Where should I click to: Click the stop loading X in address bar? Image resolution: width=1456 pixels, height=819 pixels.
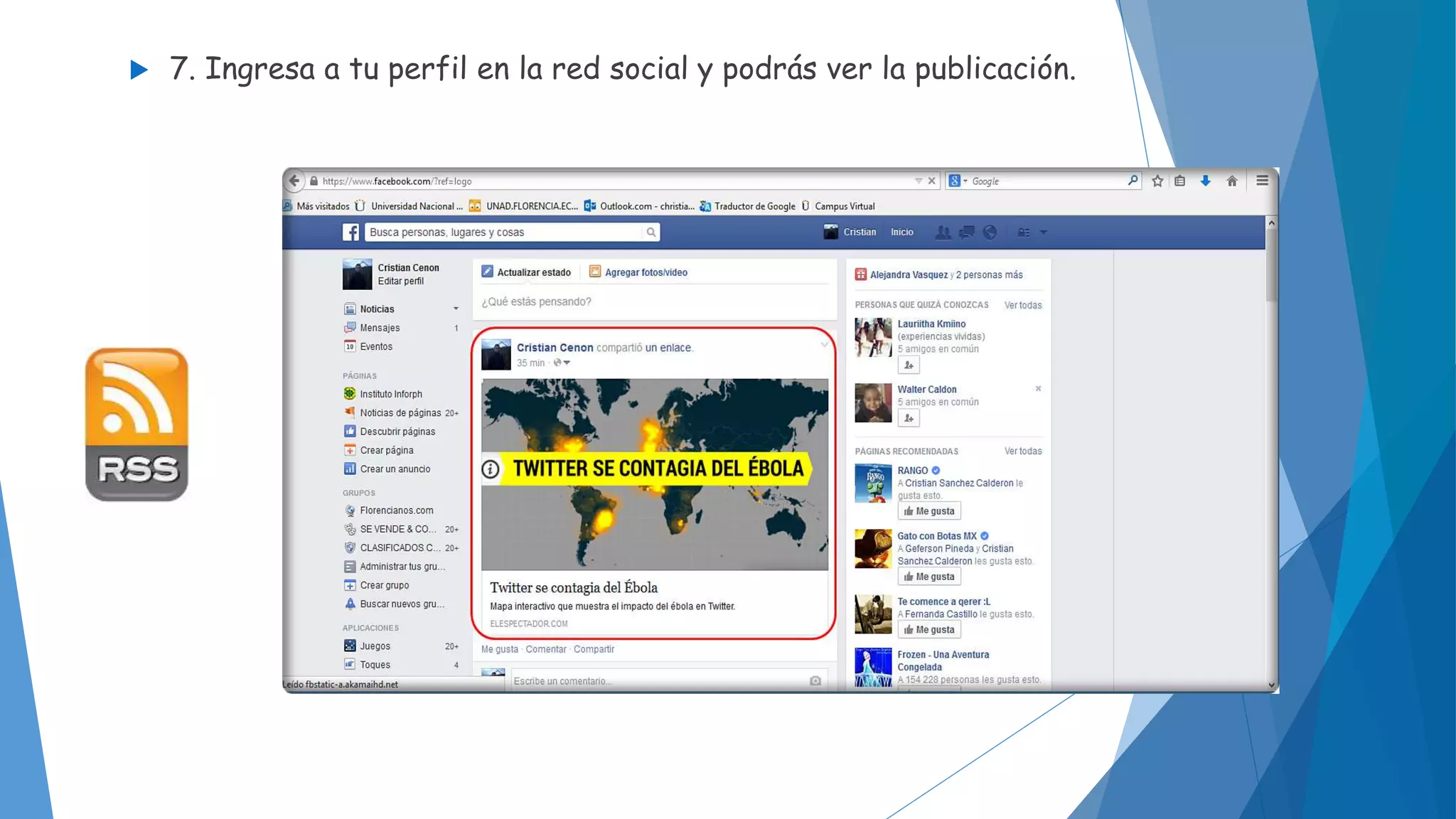(x=931, y=181)
